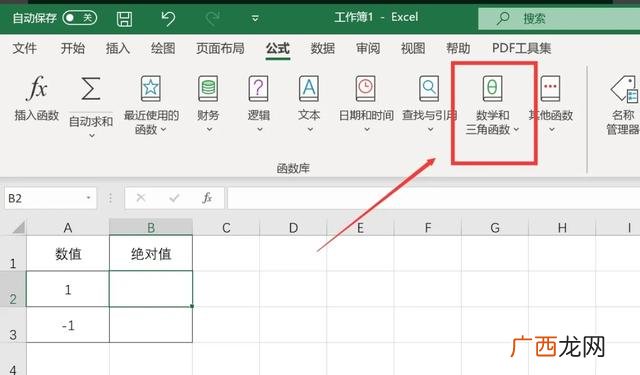
Task: Select row 1 header
Action: 13,253
